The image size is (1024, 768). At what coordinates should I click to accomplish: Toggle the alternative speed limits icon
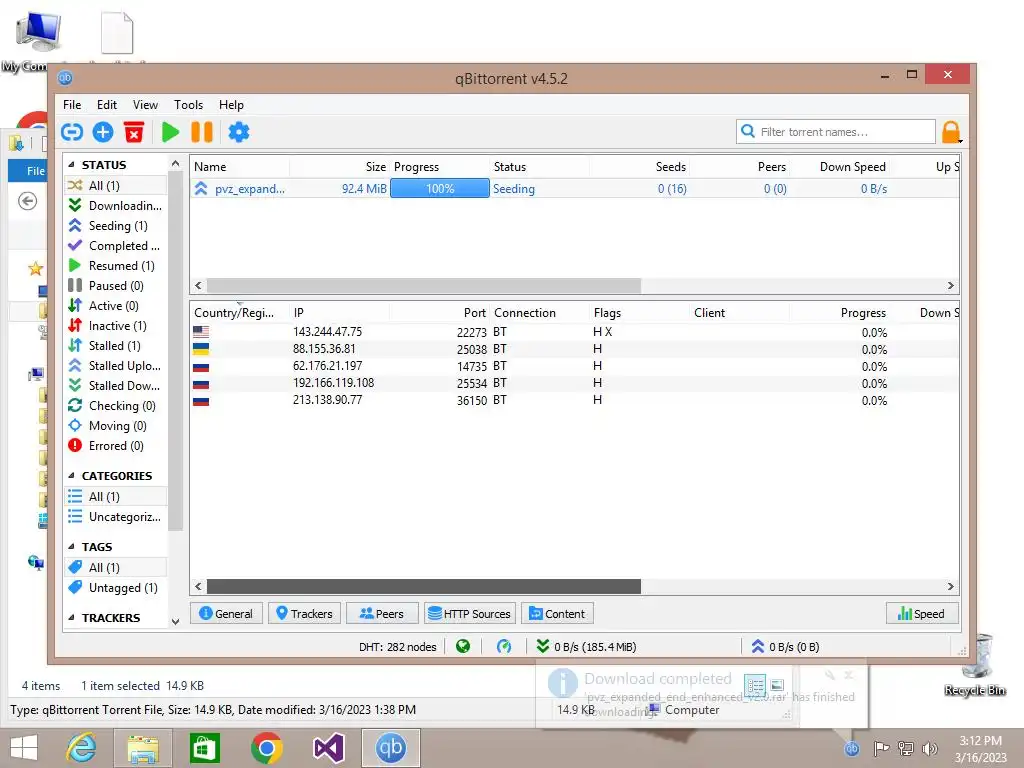pos(504,647)
